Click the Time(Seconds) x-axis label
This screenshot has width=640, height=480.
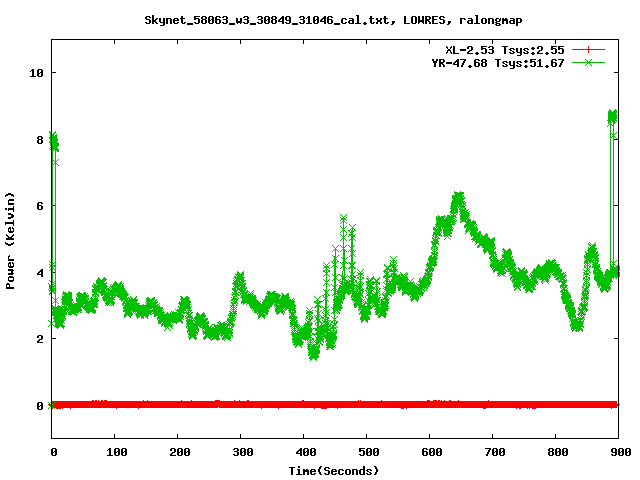click(333, 471)
